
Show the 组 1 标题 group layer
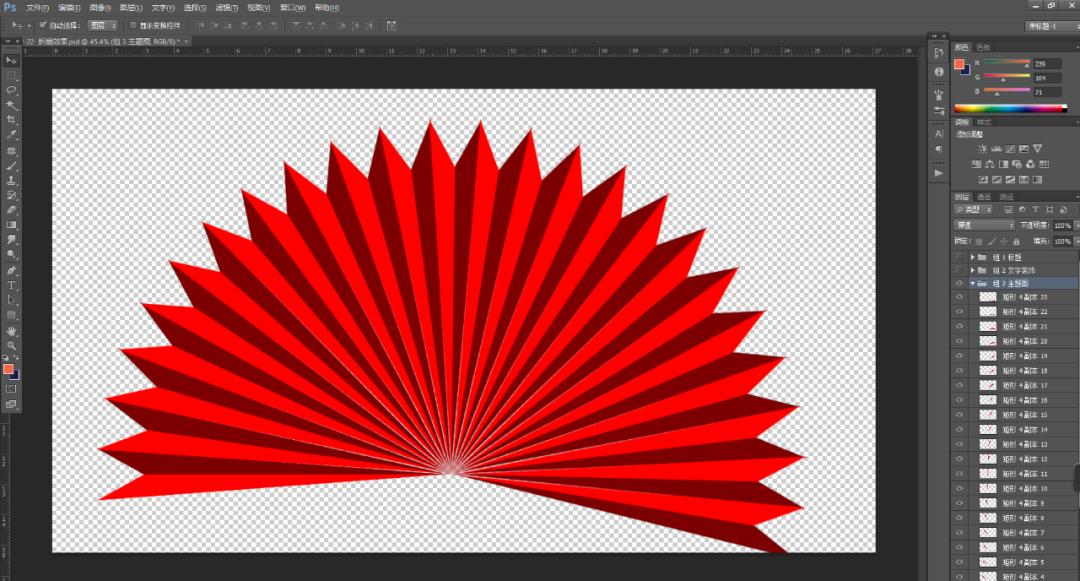[959, 257]
